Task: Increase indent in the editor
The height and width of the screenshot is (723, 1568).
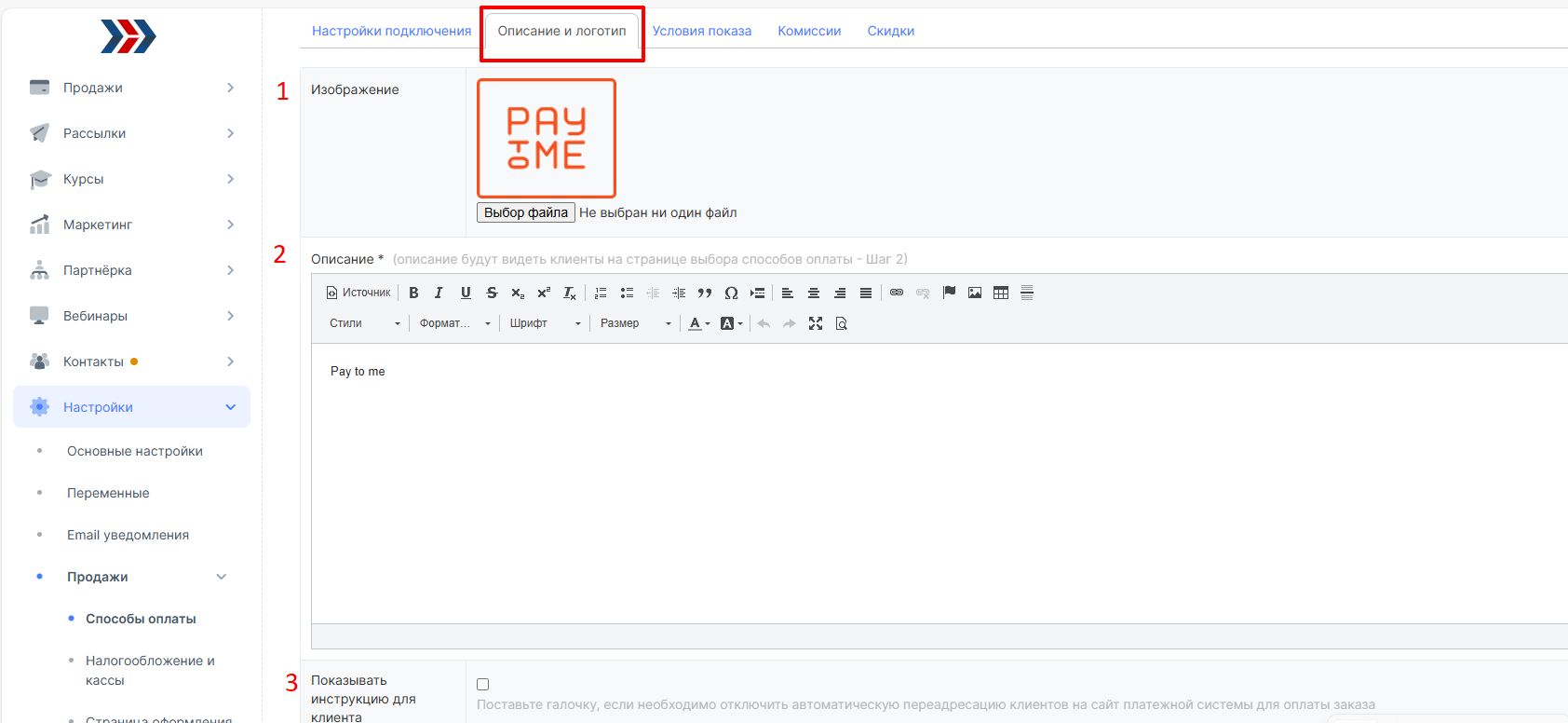Action: (679, 293)
